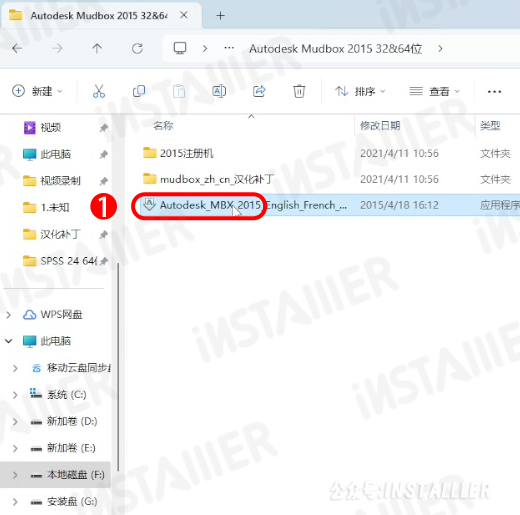The image size is (520, 515).
Task: Navigate back with the left arrow
Action: 17,49
